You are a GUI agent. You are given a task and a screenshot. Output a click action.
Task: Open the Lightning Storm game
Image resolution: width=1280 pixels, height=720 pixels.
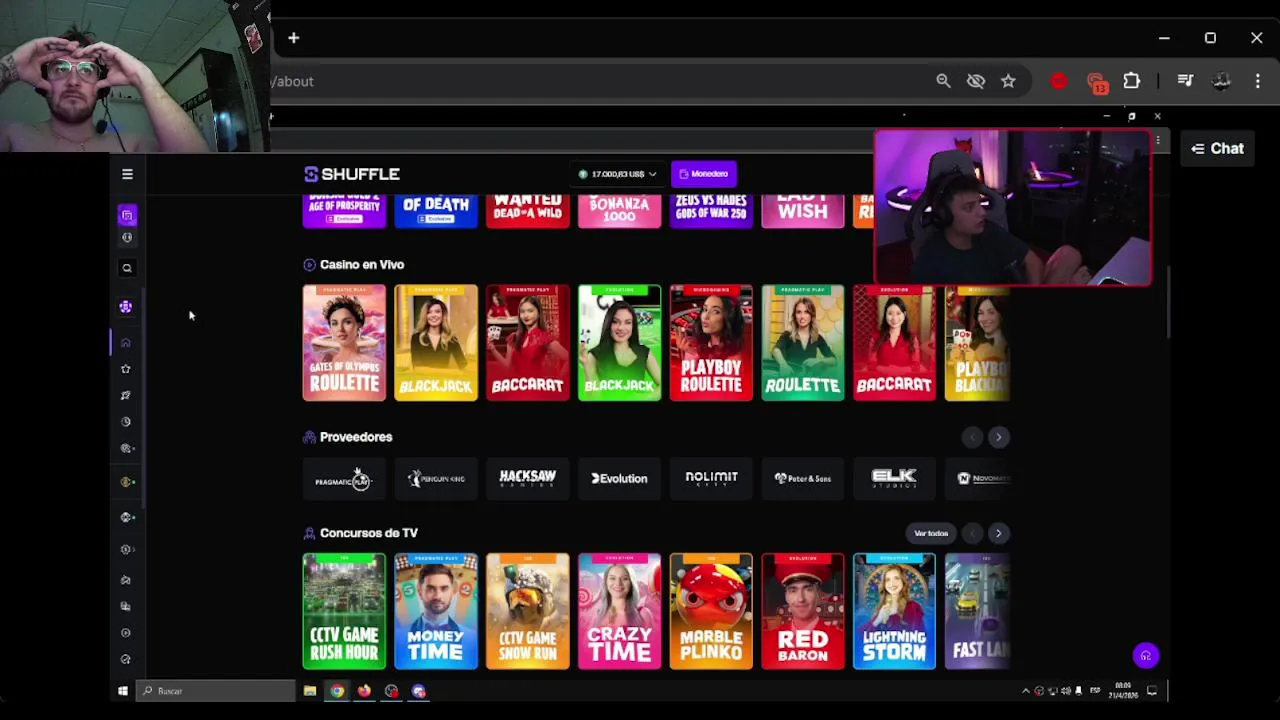(894, 611)
